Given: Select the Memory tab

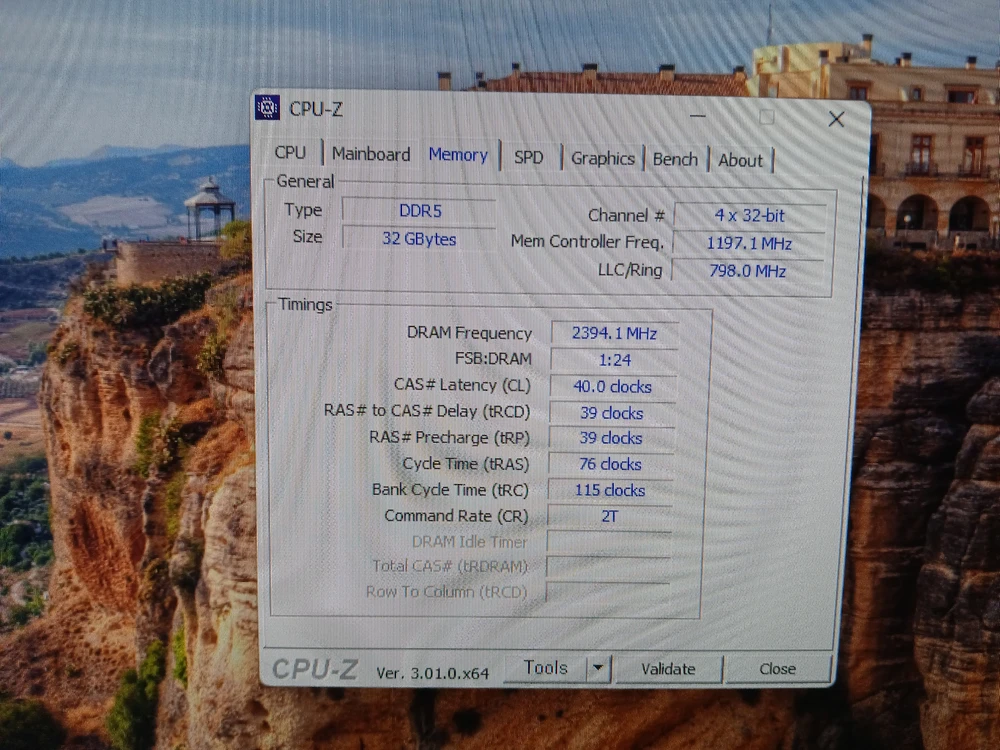Looking at the screenshot, I should coord(458,155).
